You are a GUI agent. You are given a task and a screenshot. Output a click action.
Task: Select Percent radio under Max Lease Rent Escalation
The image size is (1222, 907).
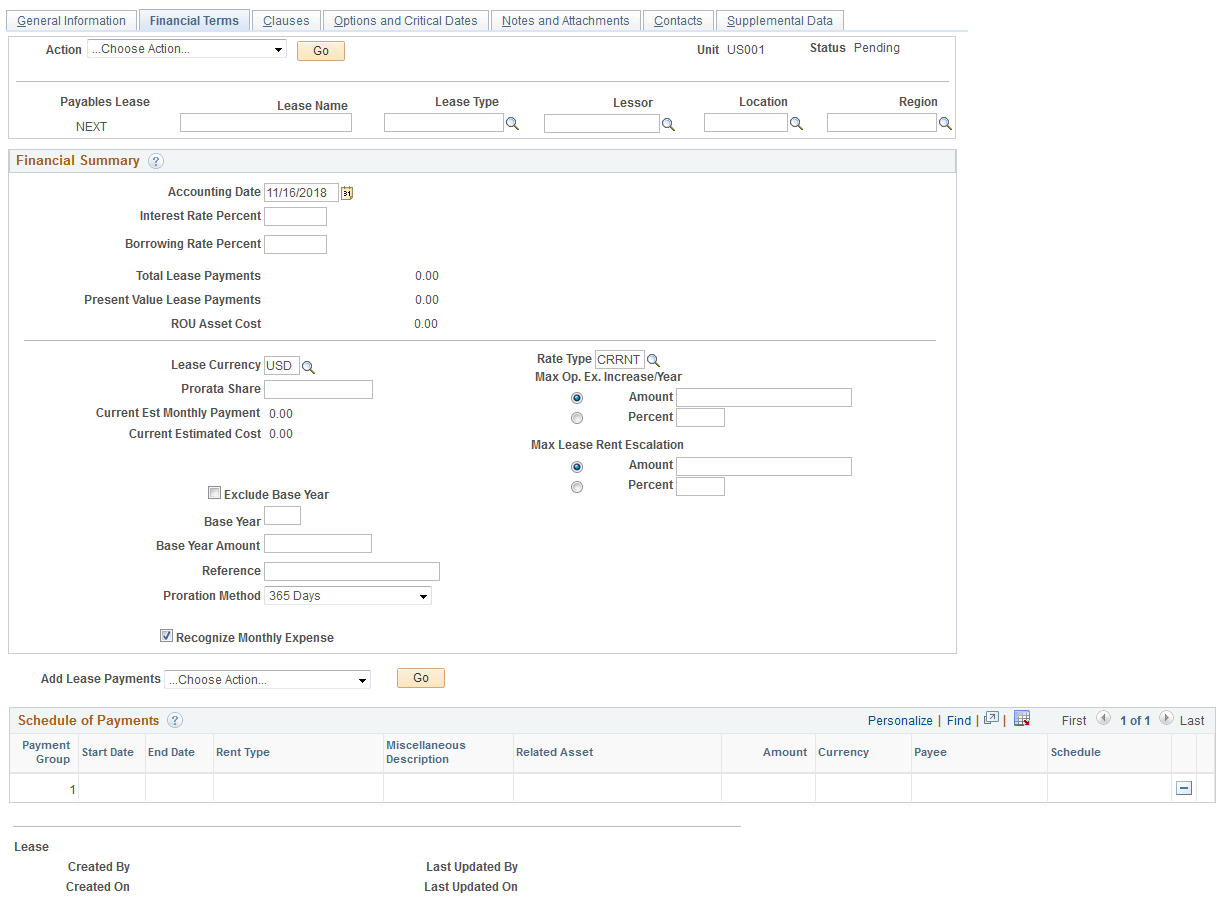pyautogui.click(x=577, y=487)
